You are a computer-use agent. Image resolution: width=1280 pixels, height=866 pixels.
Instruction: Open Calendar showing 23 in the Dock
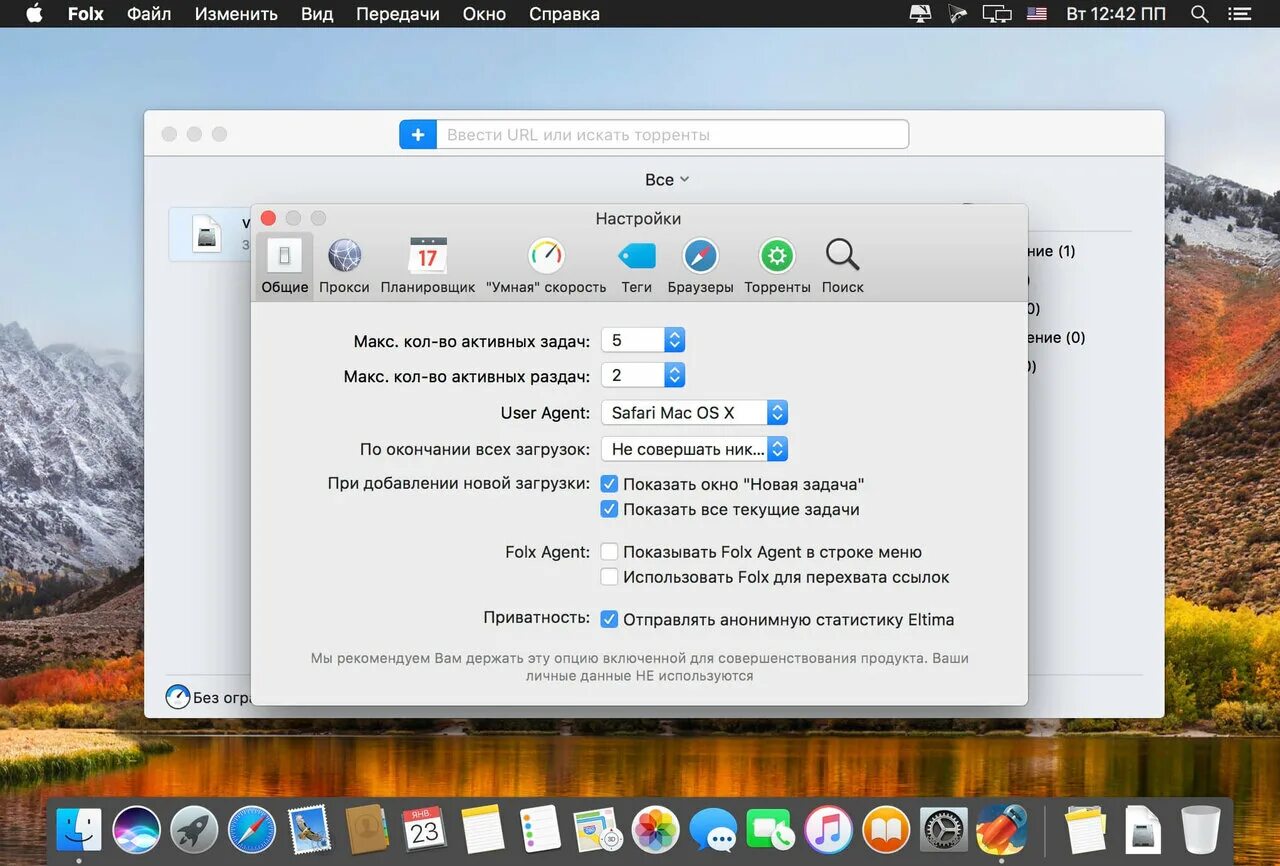(424, 829)
